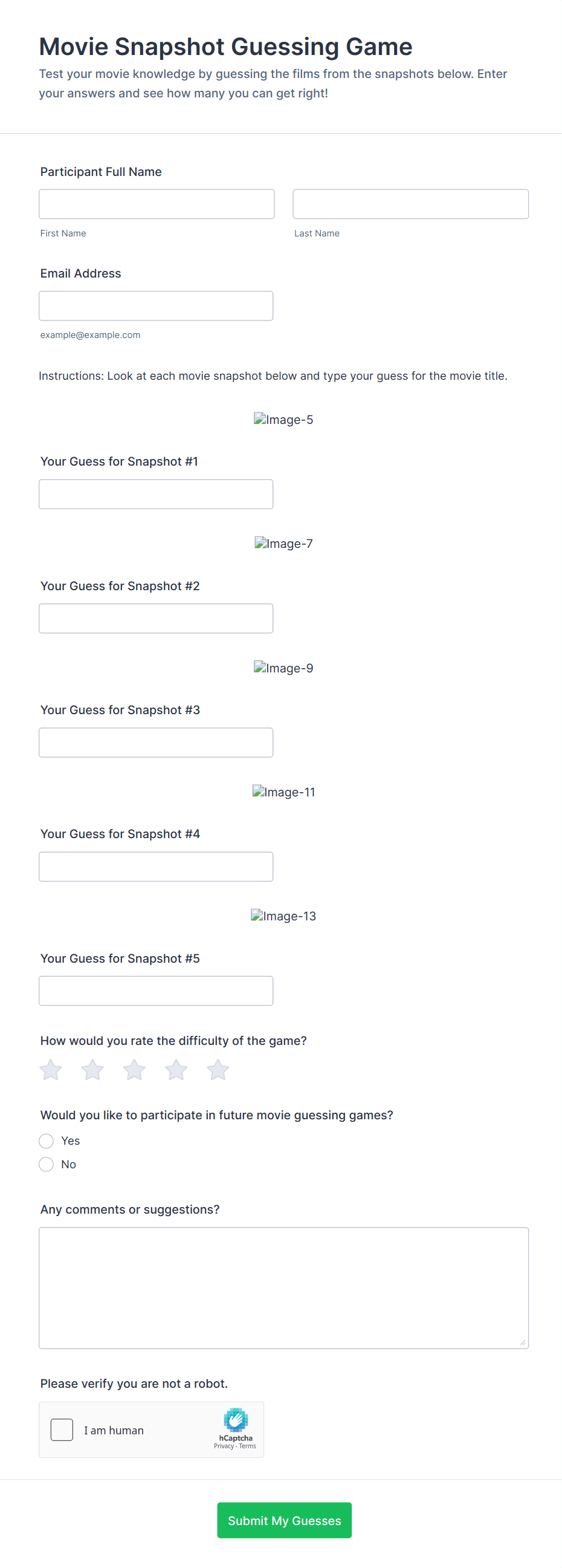Screen dimensions: 562x1568
Task: Focus the Email Address input box
Action: pyautogui.click(x=156, y=305)
